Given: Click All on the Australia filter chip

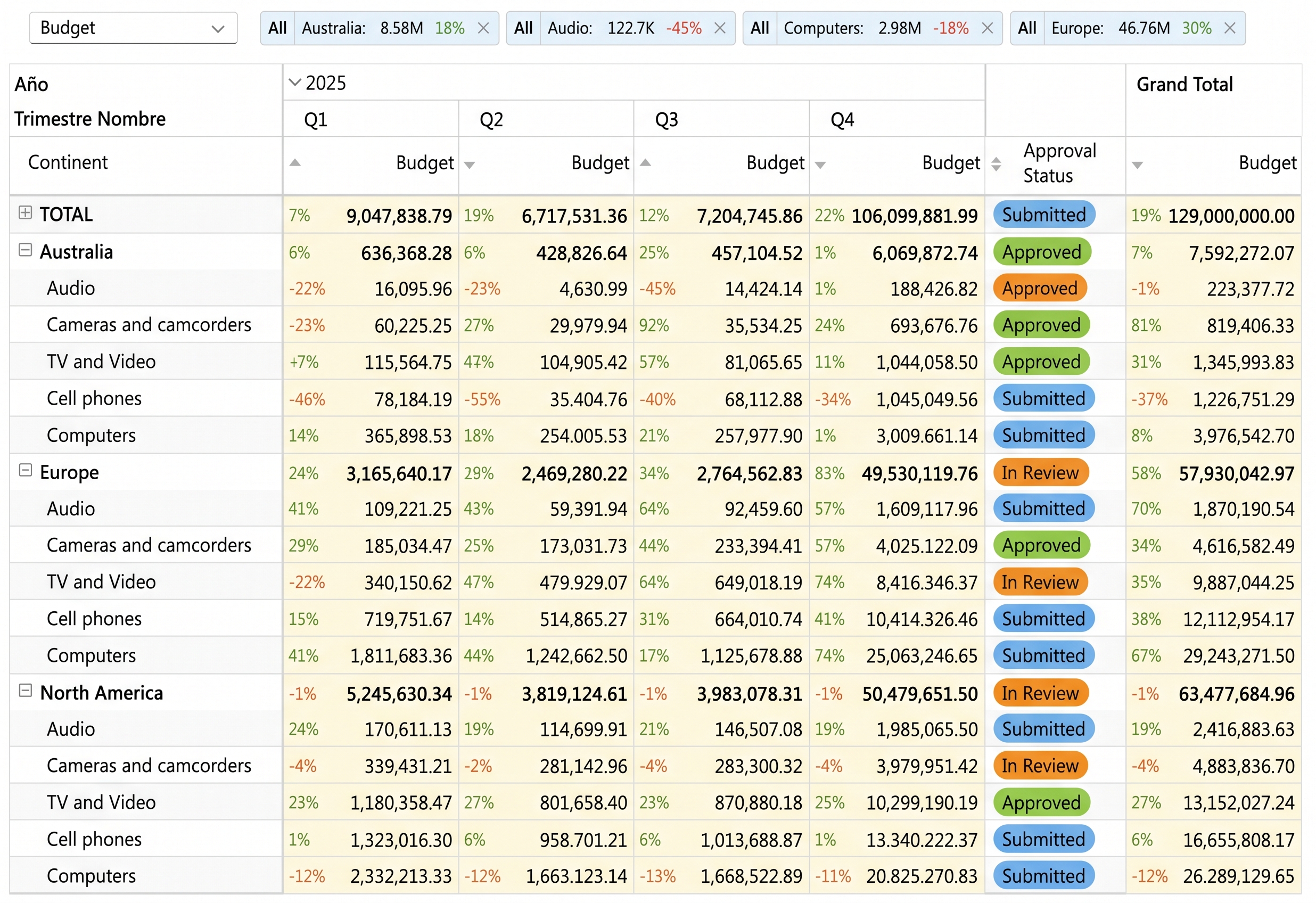Looking at the screenshot, I should (277, 28).
